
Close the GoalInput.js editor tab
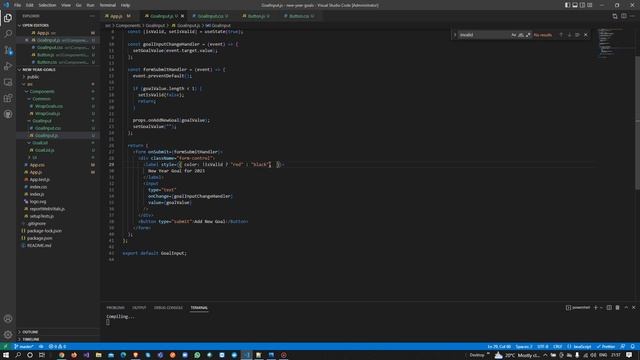182,16
